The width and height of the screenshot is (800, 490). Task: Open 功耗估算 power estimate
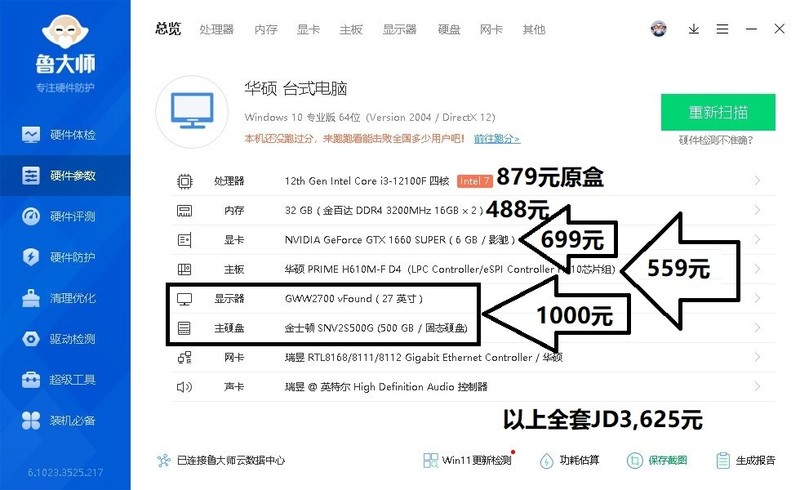569,460
